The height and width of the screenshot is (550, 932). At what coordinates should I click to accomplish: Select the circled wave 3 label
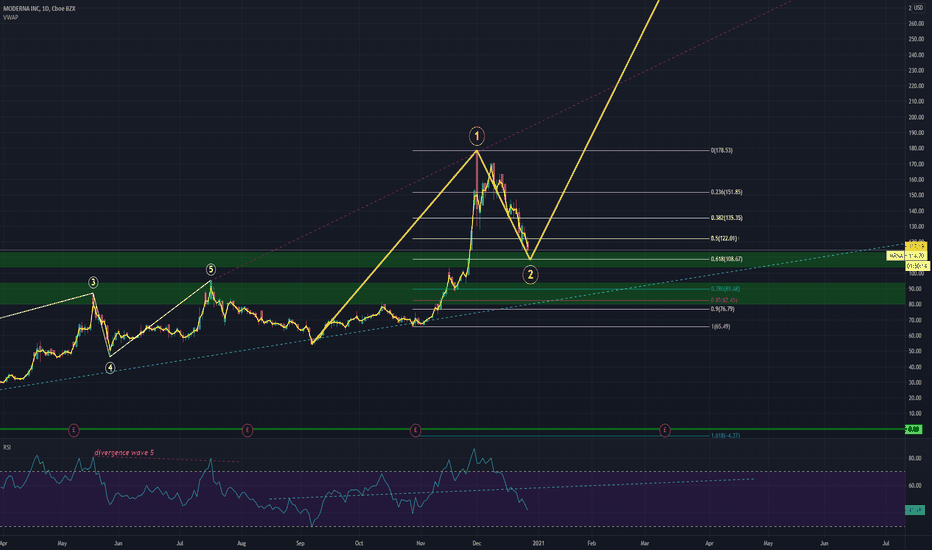click(93, 282)
